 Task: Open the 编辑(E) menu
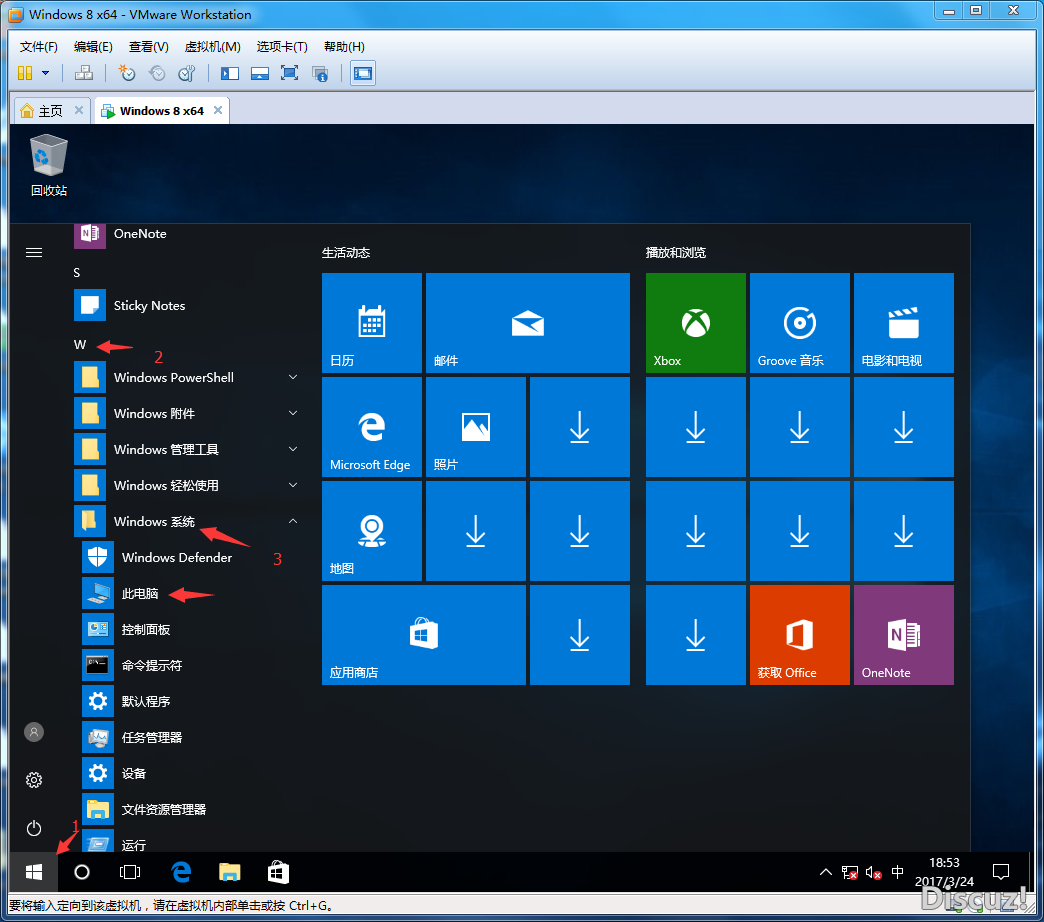tap(93, 47)
